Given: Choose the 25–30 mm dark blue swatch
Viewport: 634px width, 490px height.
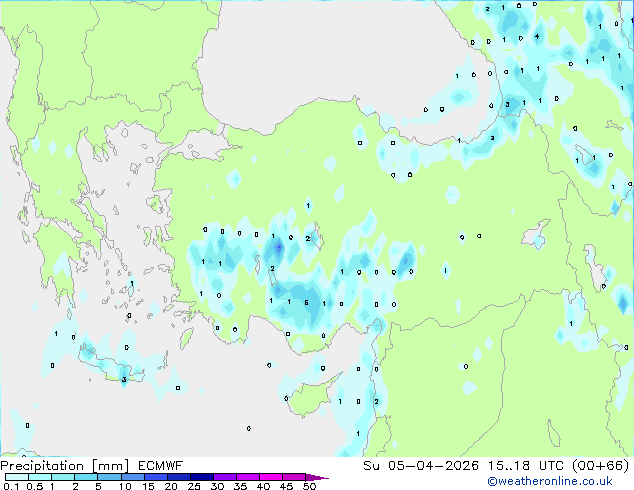Looking at the screenshot, I should click(x=201, y=477).
